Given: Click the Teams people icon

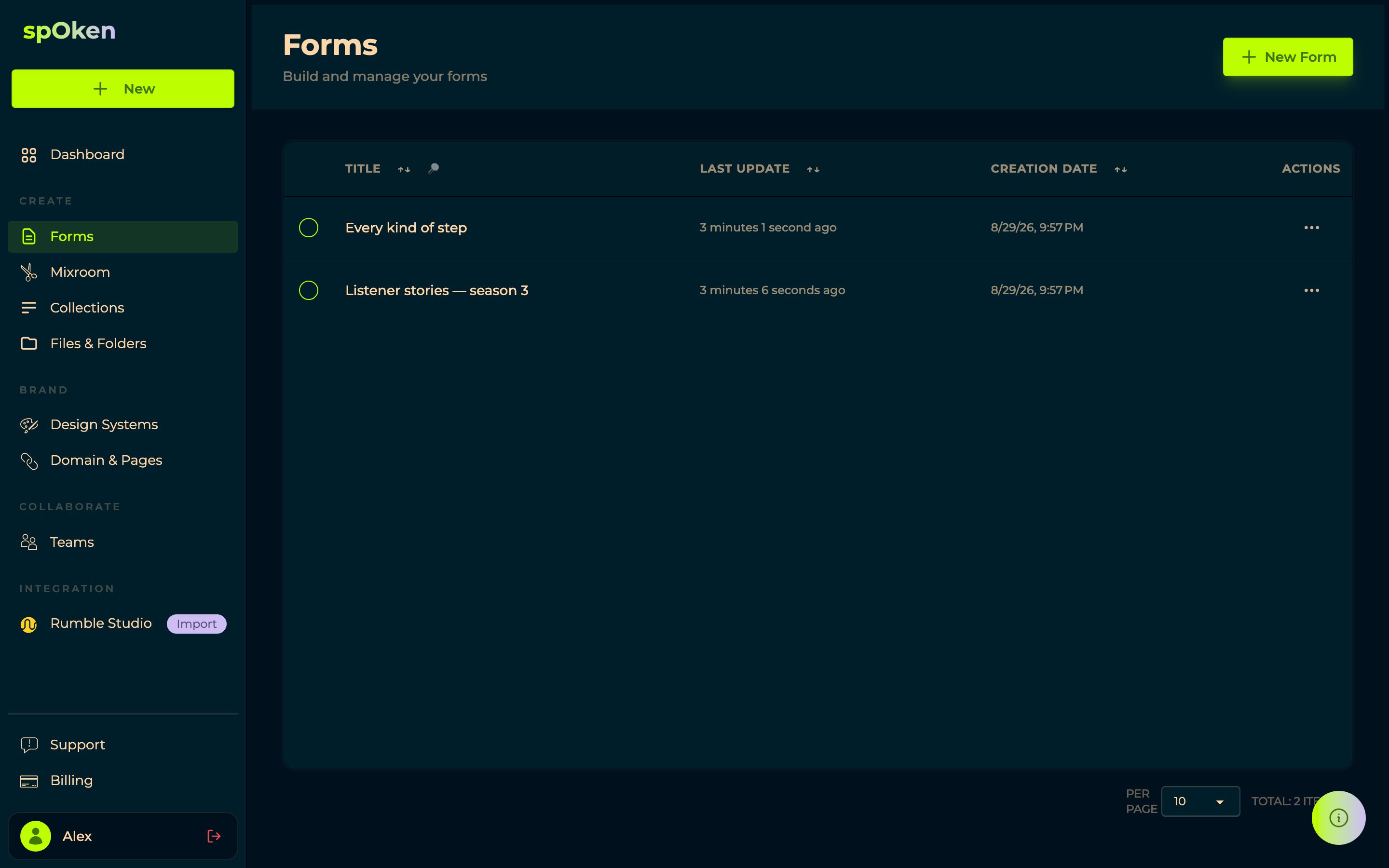Looking at the screenshot, I should point(29,542).
